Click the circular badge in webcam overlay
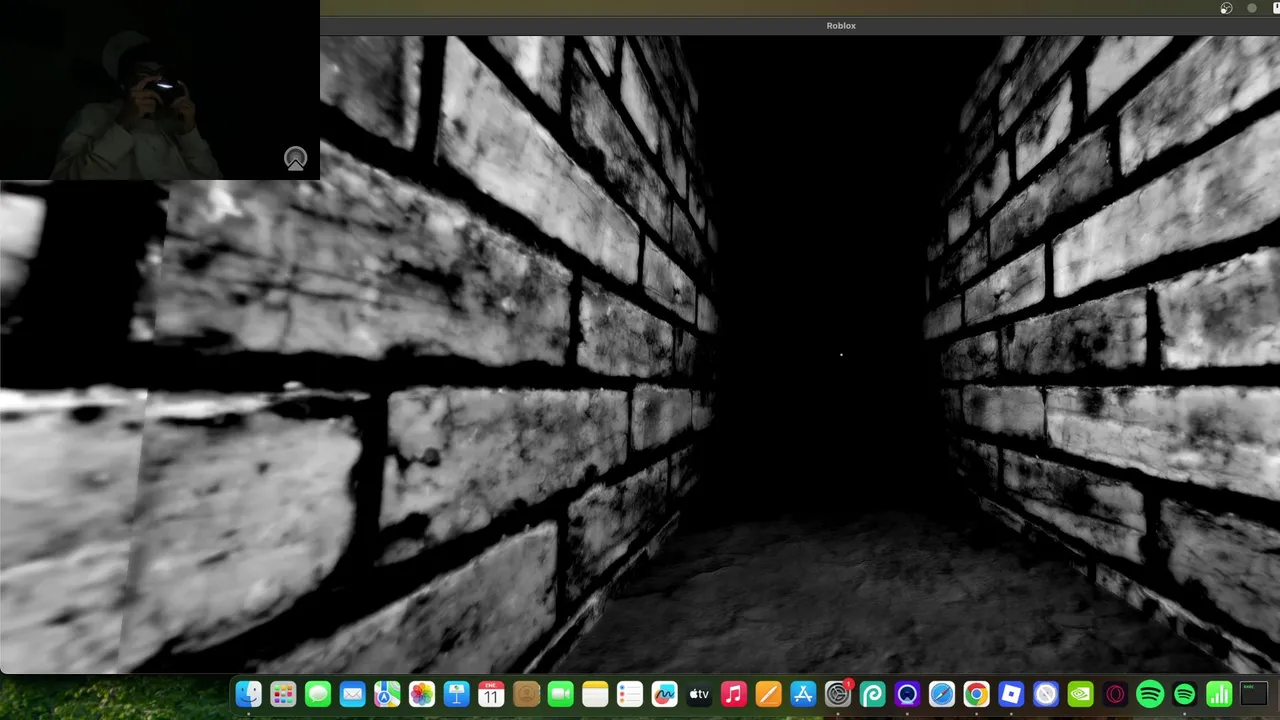This screenshot has width=1280, height=720. click(x=295, y=158)
